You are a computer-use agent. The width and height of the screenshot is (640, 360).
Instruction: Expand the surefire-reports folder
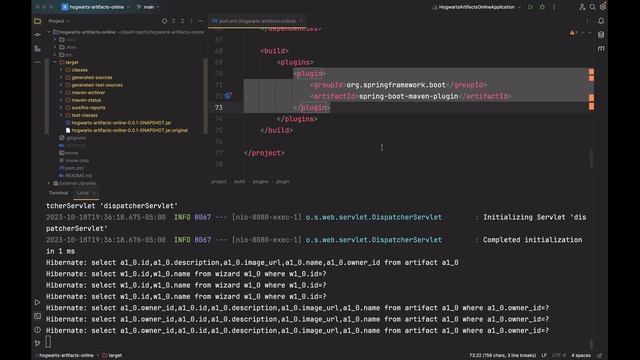(x=61, y=108)
